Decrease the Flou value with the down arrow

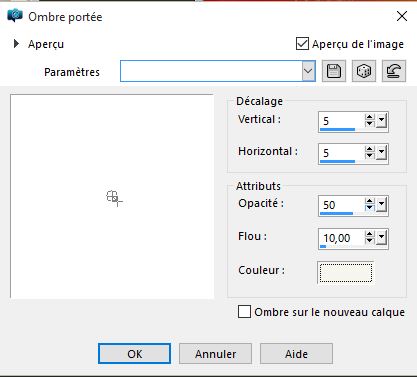pos(369,241)
